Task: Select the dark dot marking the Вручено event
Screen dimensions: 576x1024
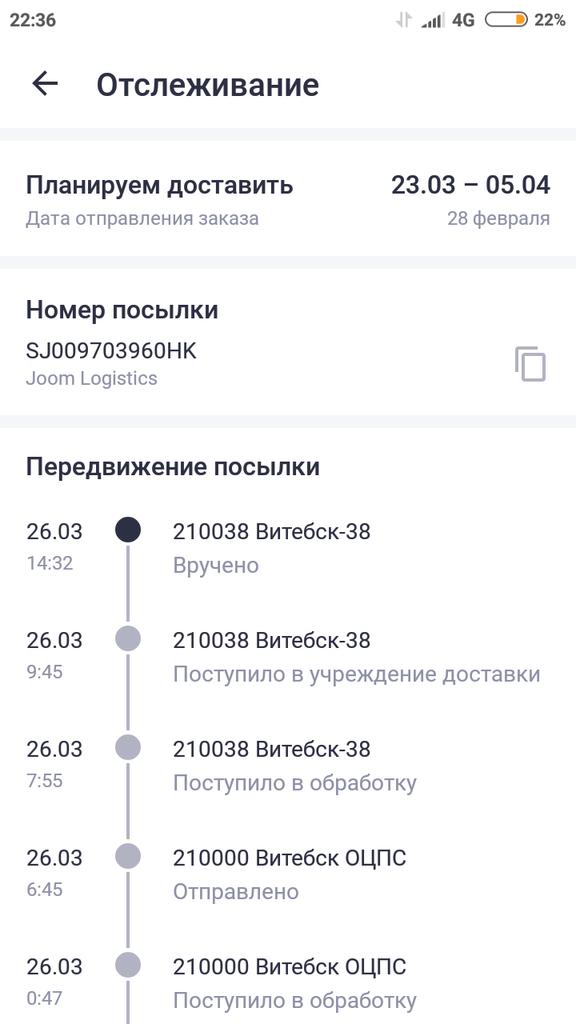Action: pos(128,529)
